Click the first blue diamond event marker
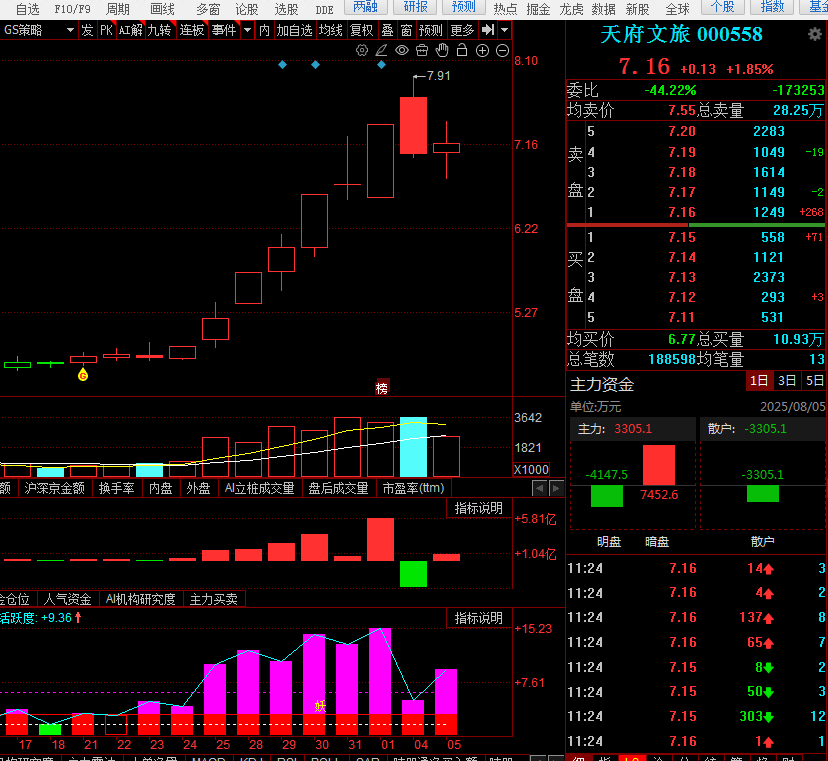The height and width of the screenshot is (761, 828). pyautogui.click(x=283, y=64)
